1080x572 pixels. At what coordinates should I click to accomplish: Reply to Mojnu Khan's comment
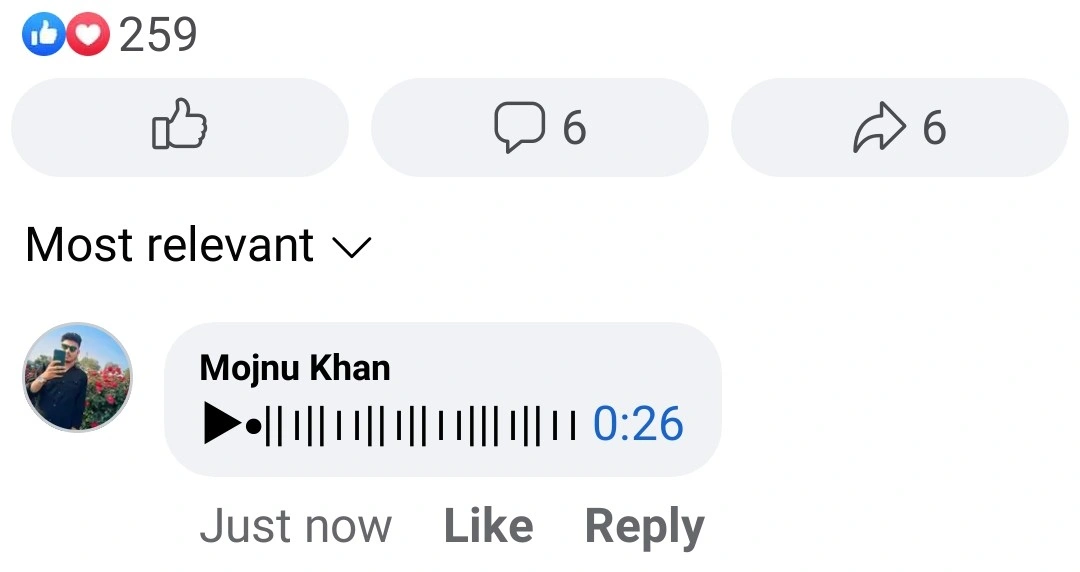pyautogui.click(x=645, y=528)
